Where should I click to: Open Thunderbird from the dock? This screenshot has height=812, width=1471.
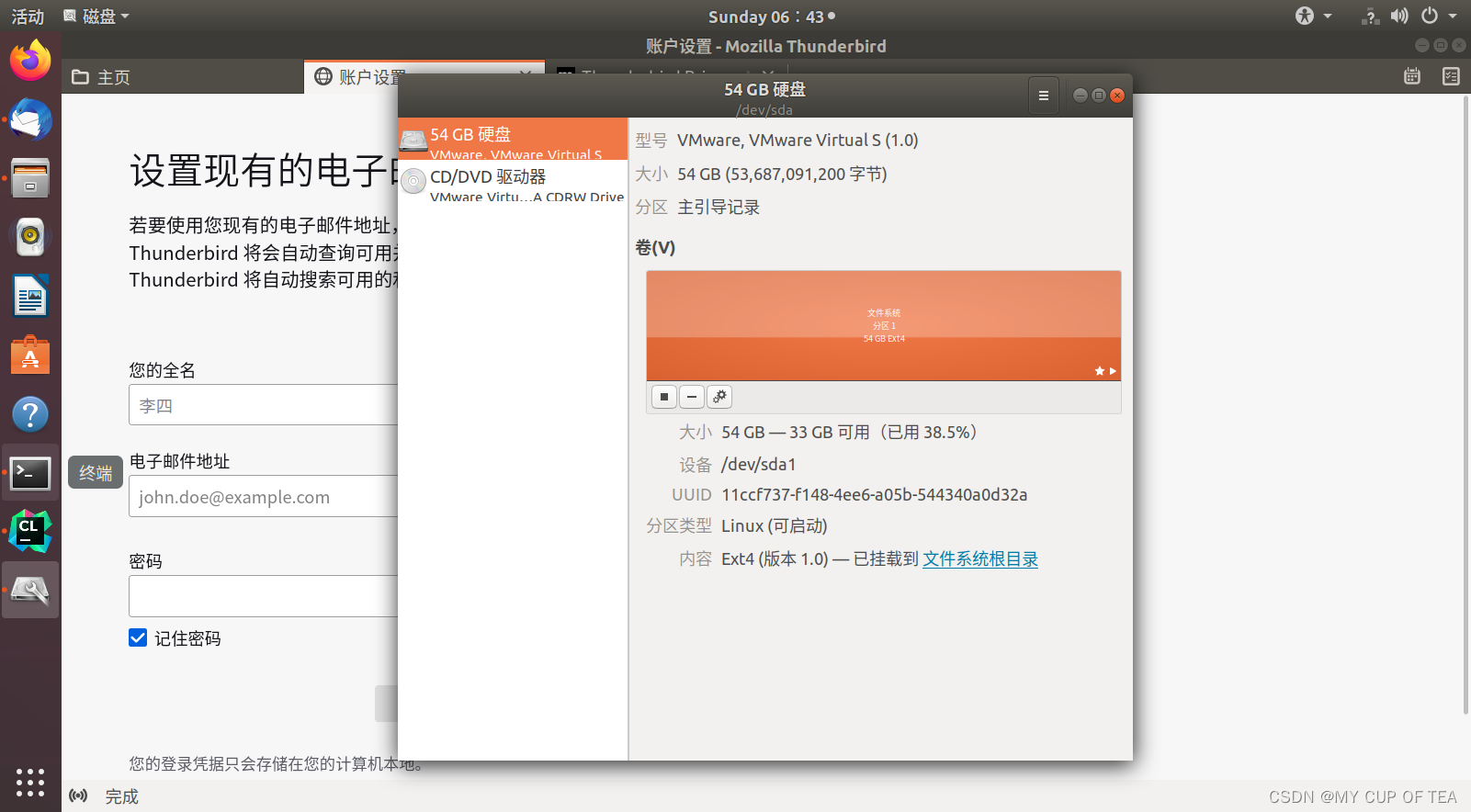30,119
